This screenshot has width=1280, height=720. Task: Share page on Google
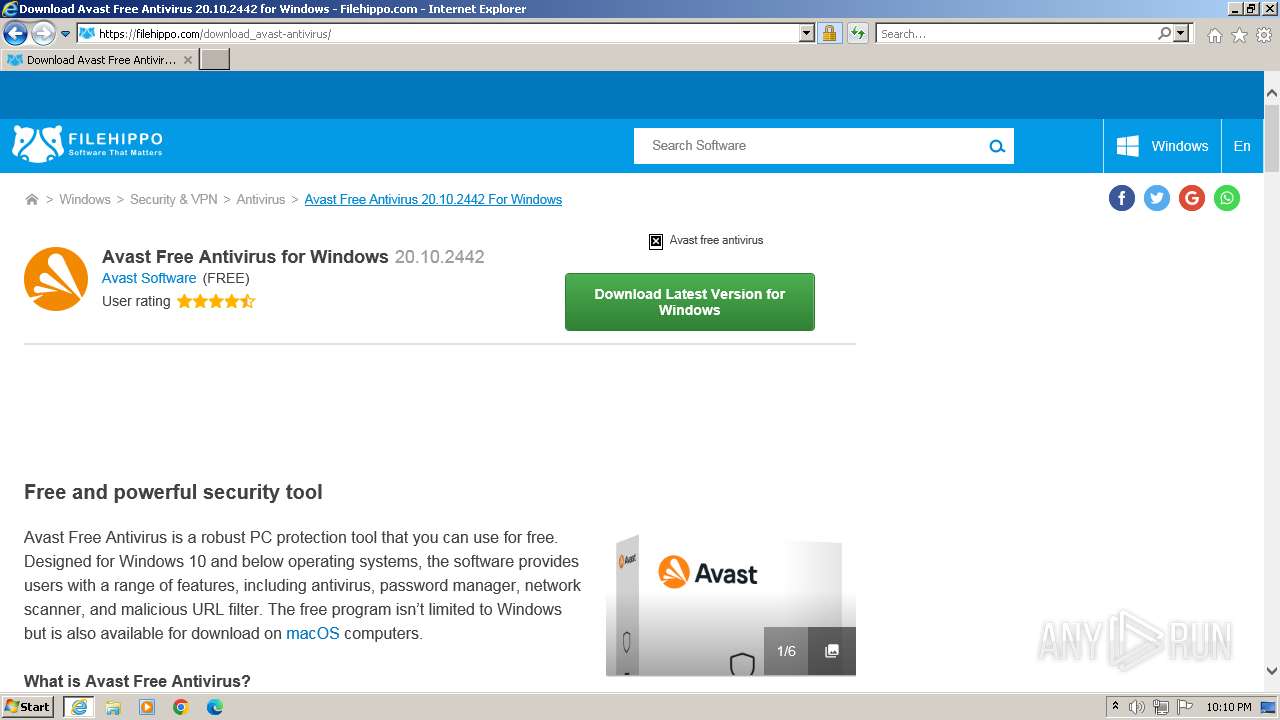coord(1191,198)
